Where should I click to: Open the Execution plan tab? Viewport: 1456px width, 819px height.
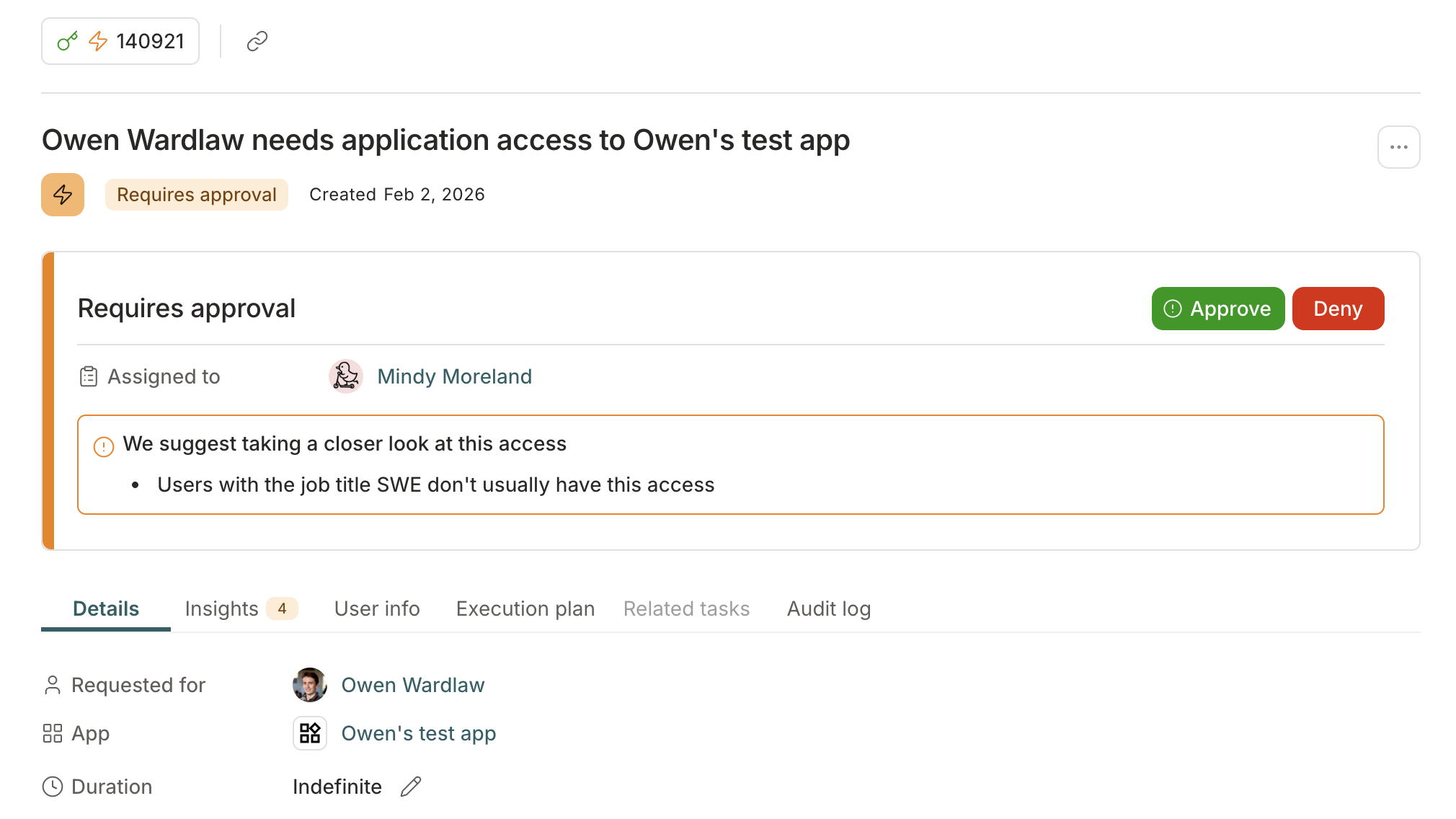tap(525, 608)
